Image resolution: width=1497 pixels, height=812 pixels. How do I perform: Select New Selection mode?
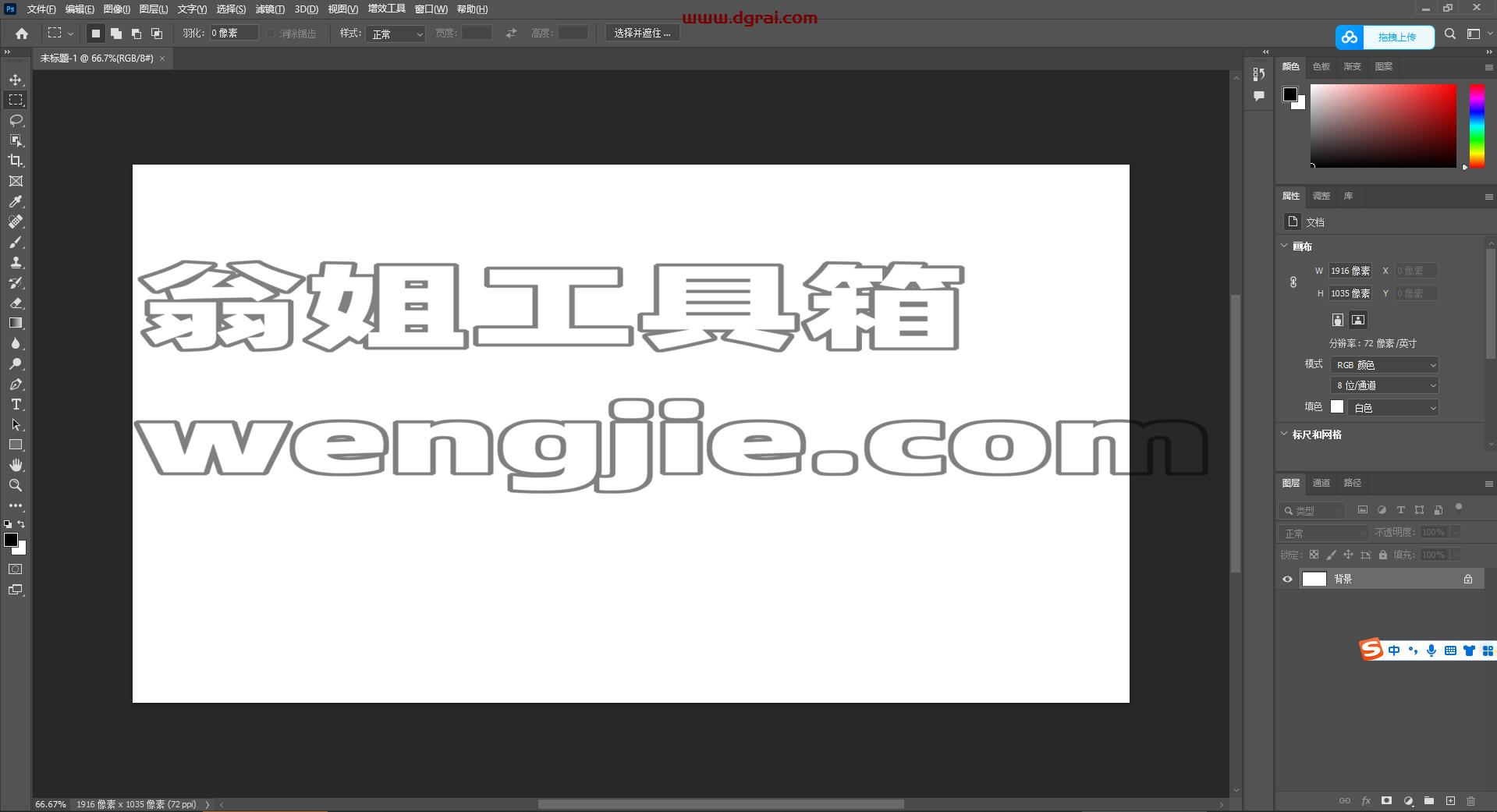(x=96, y=34)
